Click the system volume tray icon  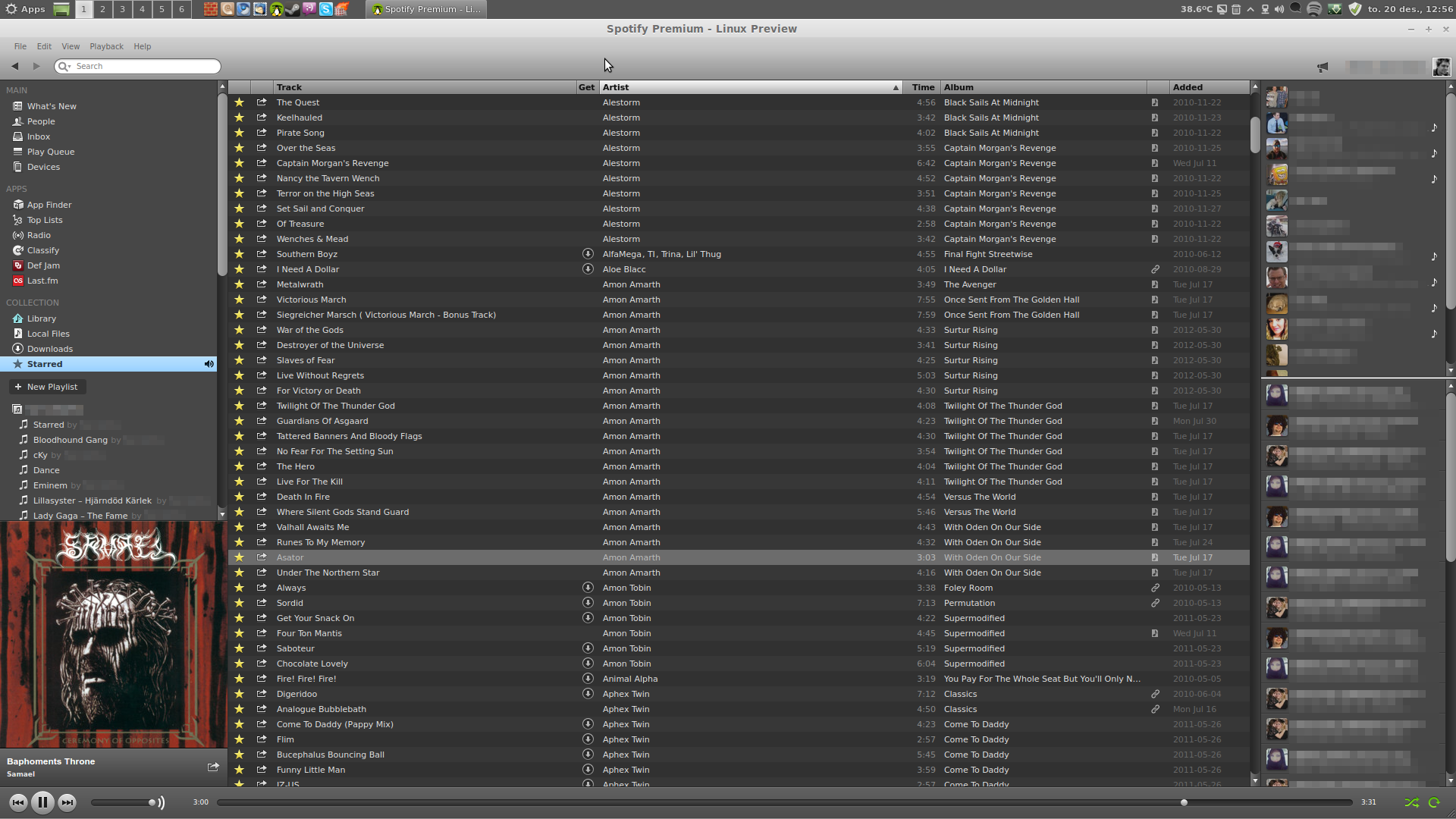click(1279, 9)
